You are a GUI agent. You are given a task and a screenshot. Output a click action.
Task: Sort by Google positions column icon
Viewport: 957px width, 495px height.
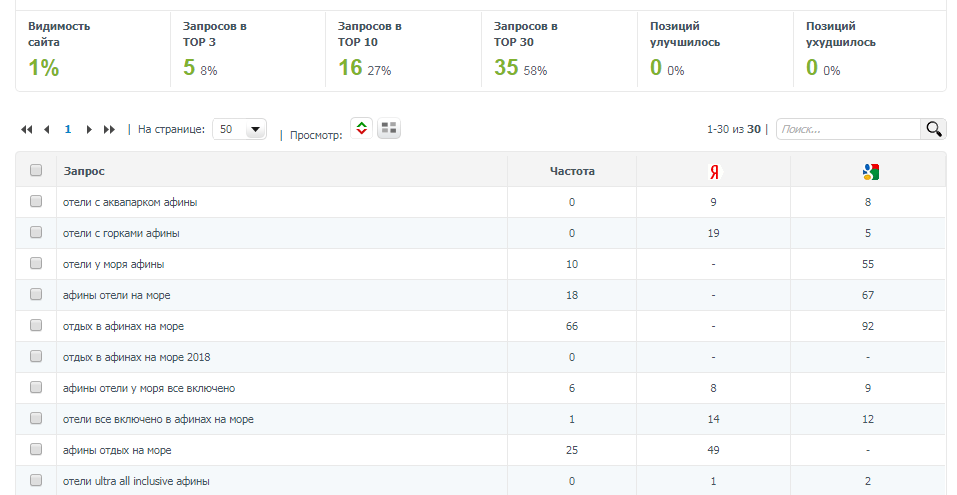(869, 172)
